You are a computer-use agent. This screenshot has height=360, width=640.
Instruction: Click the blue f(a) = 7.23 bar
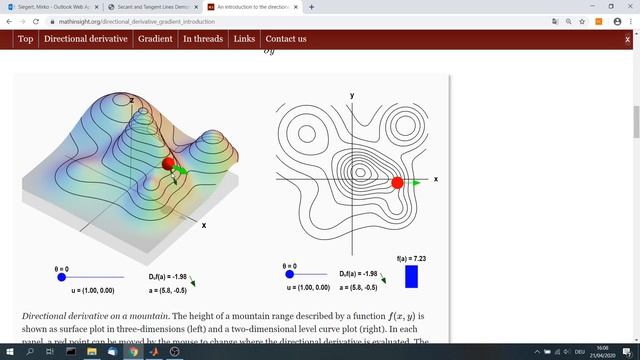(411, 277)
